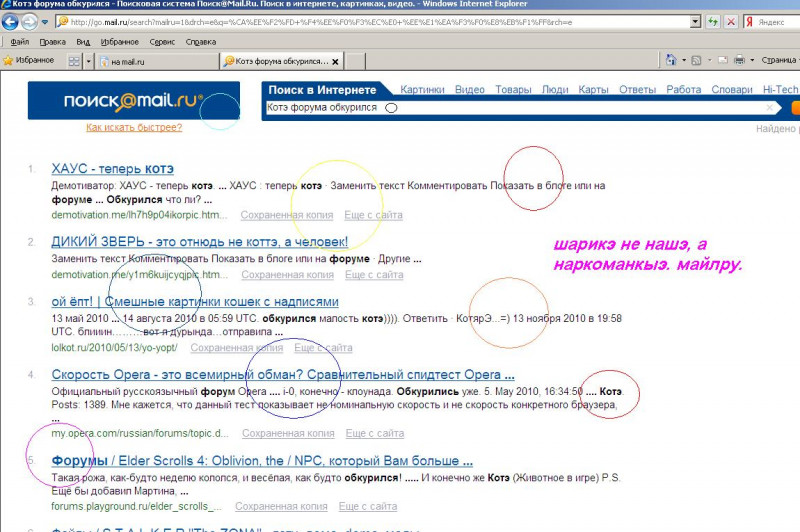The image size is (800, 532).
Task: Click the 'Как искать быстрее?' link
Action: [x=134, y=127]
